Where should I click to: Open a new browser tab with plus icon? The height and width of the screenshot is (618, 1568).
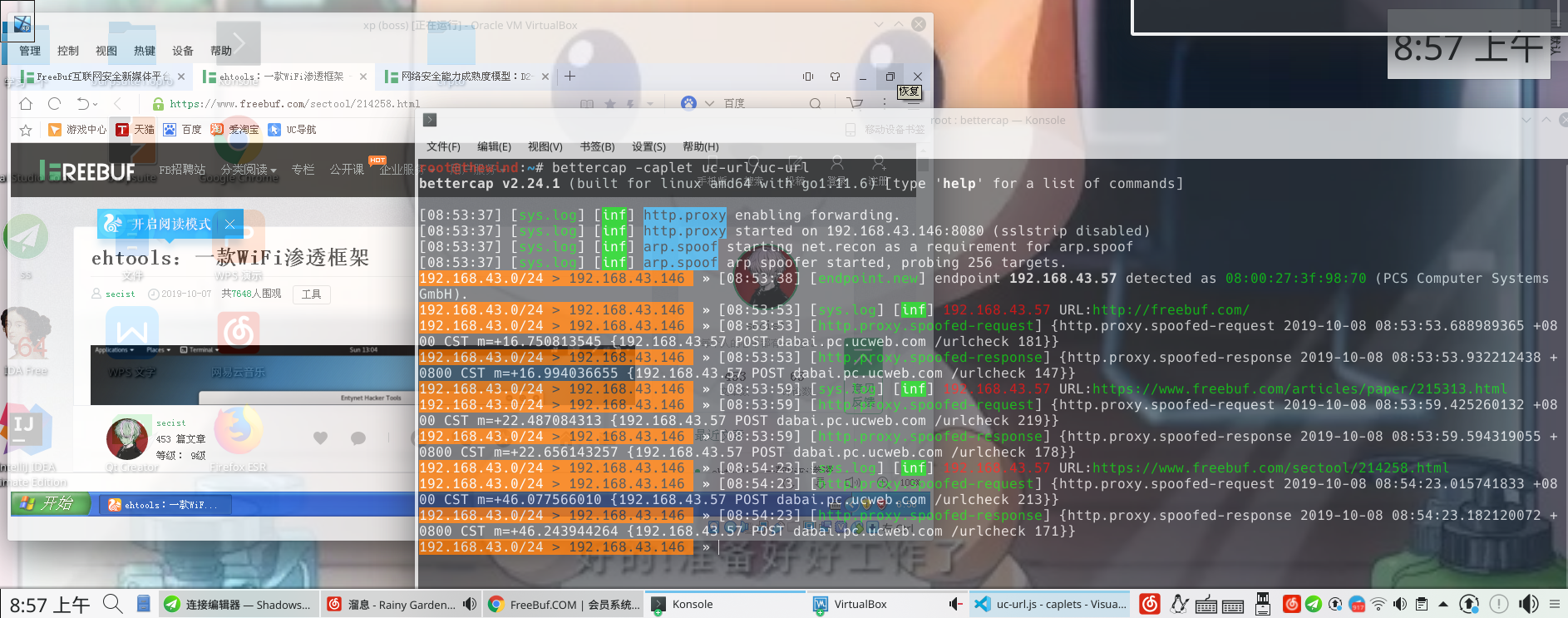click(570, 77)
